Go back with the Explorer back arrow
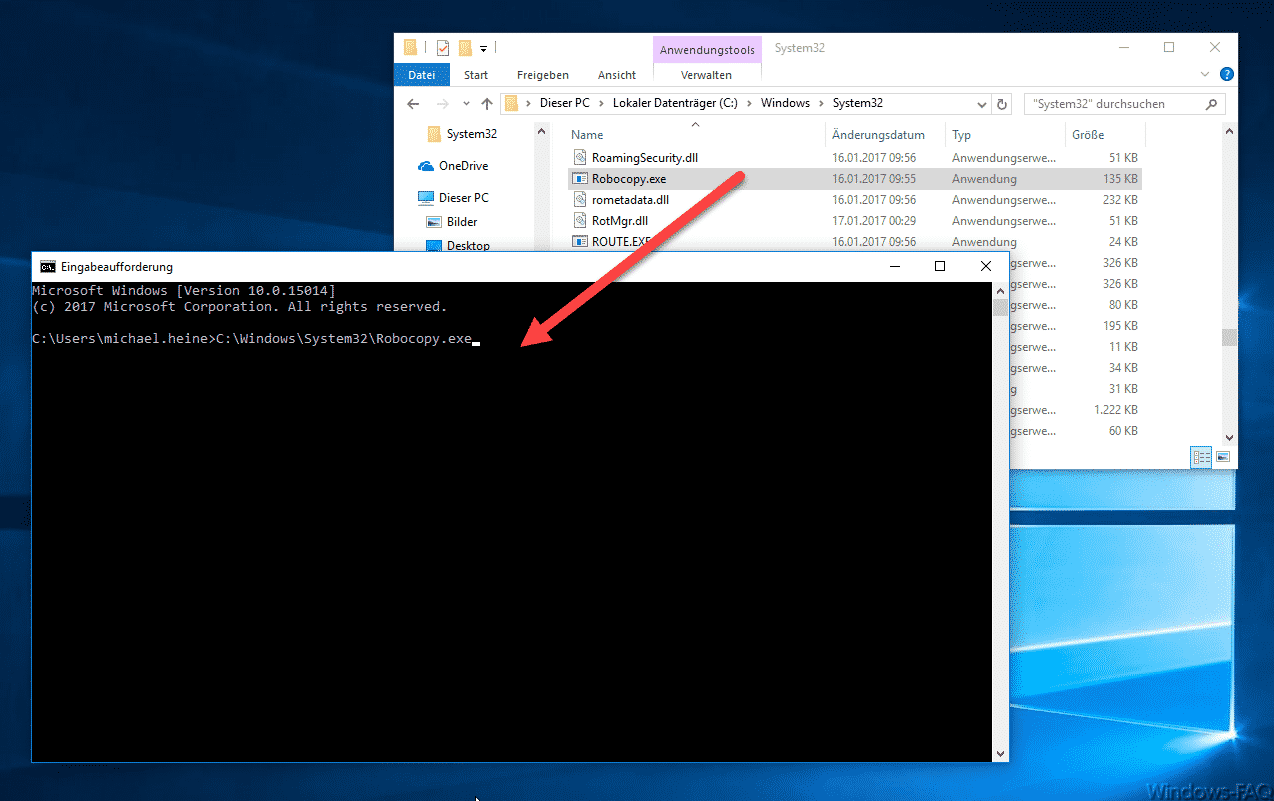1274x801 pixels. pos(414,103)
